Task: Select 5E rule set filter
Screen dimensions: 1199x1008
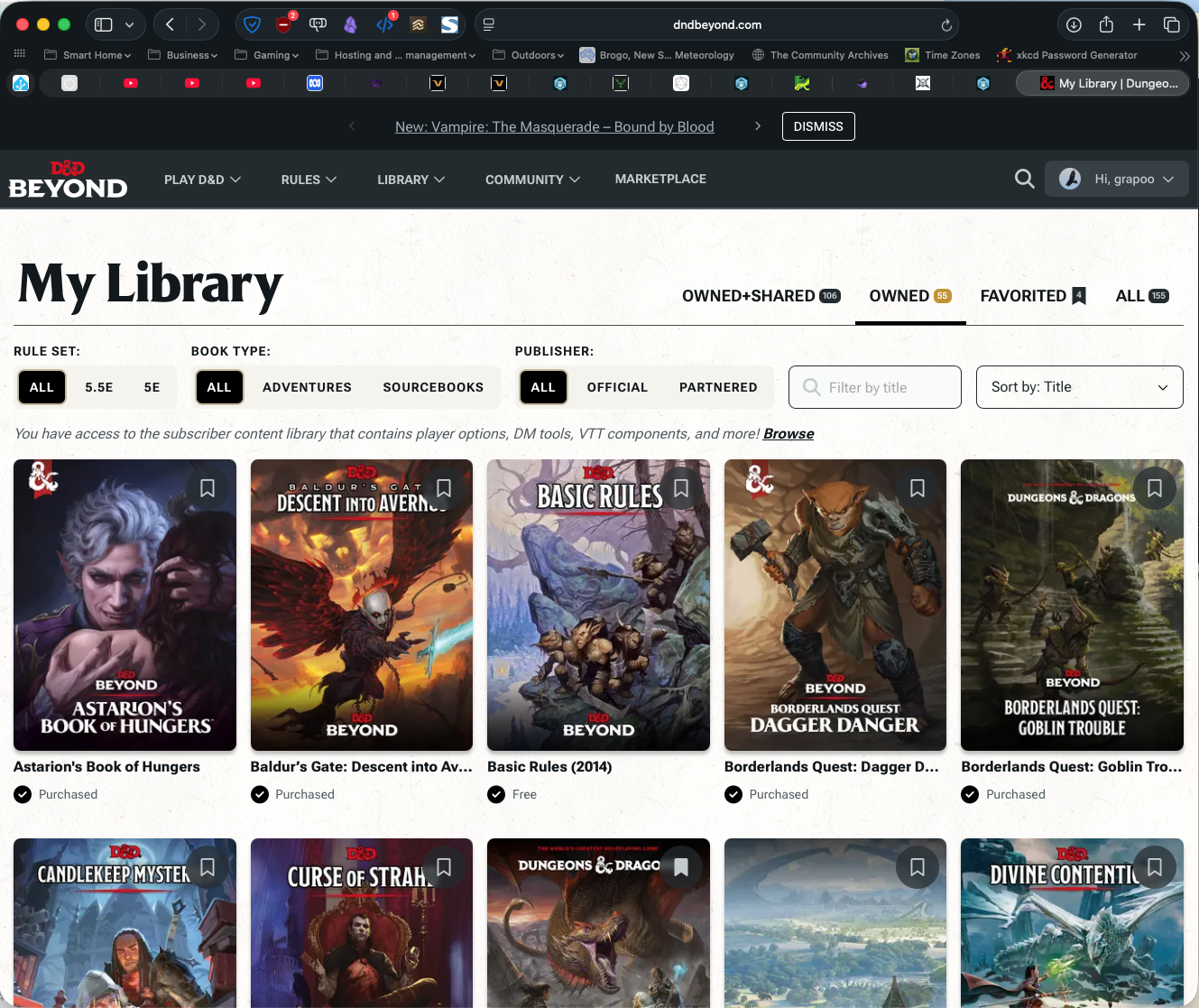Action: coord(152,387)
